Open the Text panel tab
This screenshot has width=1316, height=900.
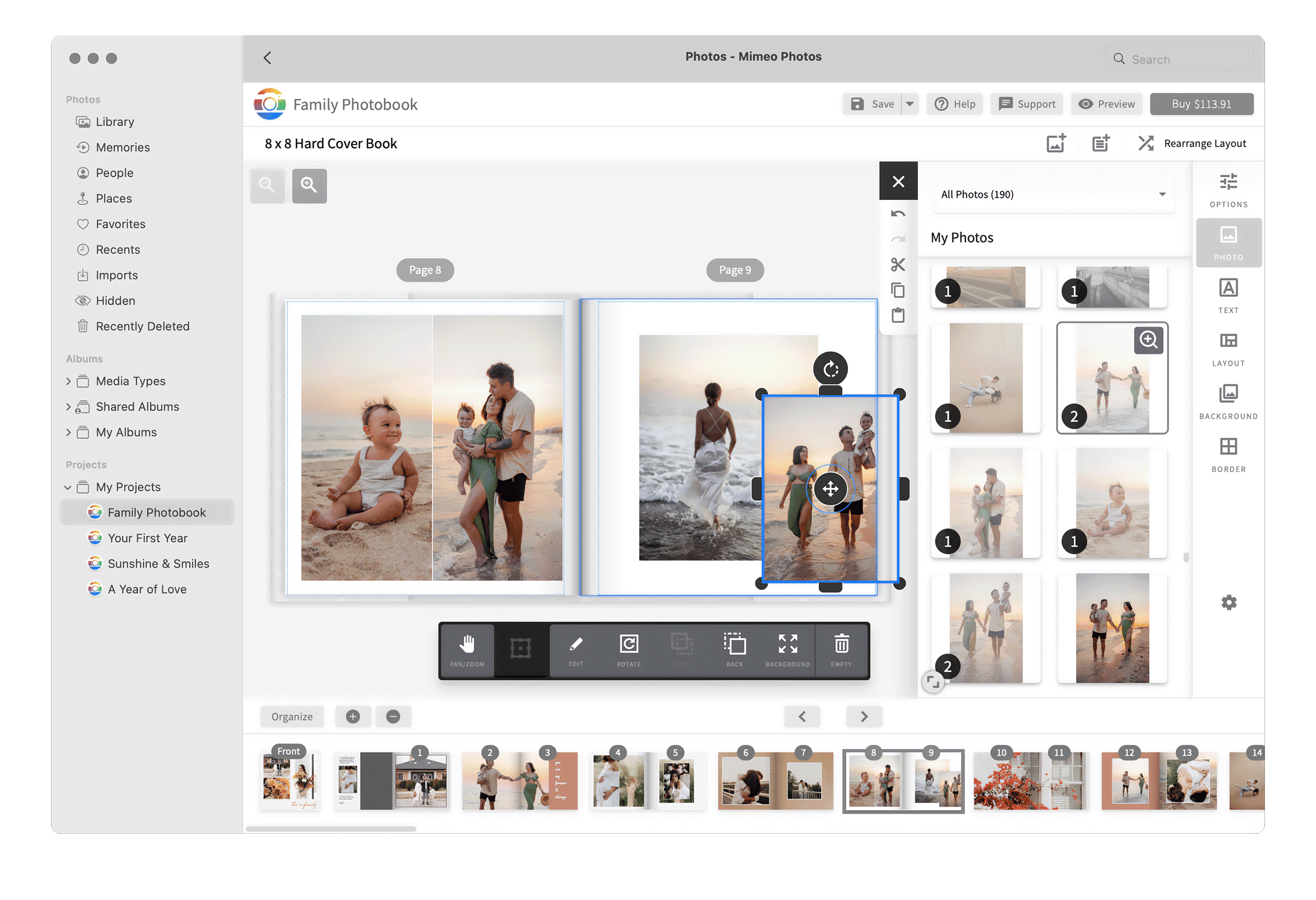[x=1228, y=296]
